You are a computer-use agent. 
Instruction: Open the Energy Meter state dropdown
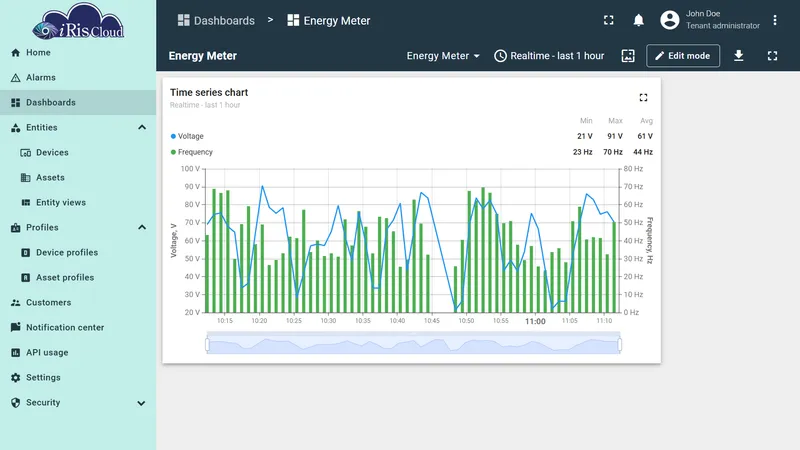coord(443,56)
